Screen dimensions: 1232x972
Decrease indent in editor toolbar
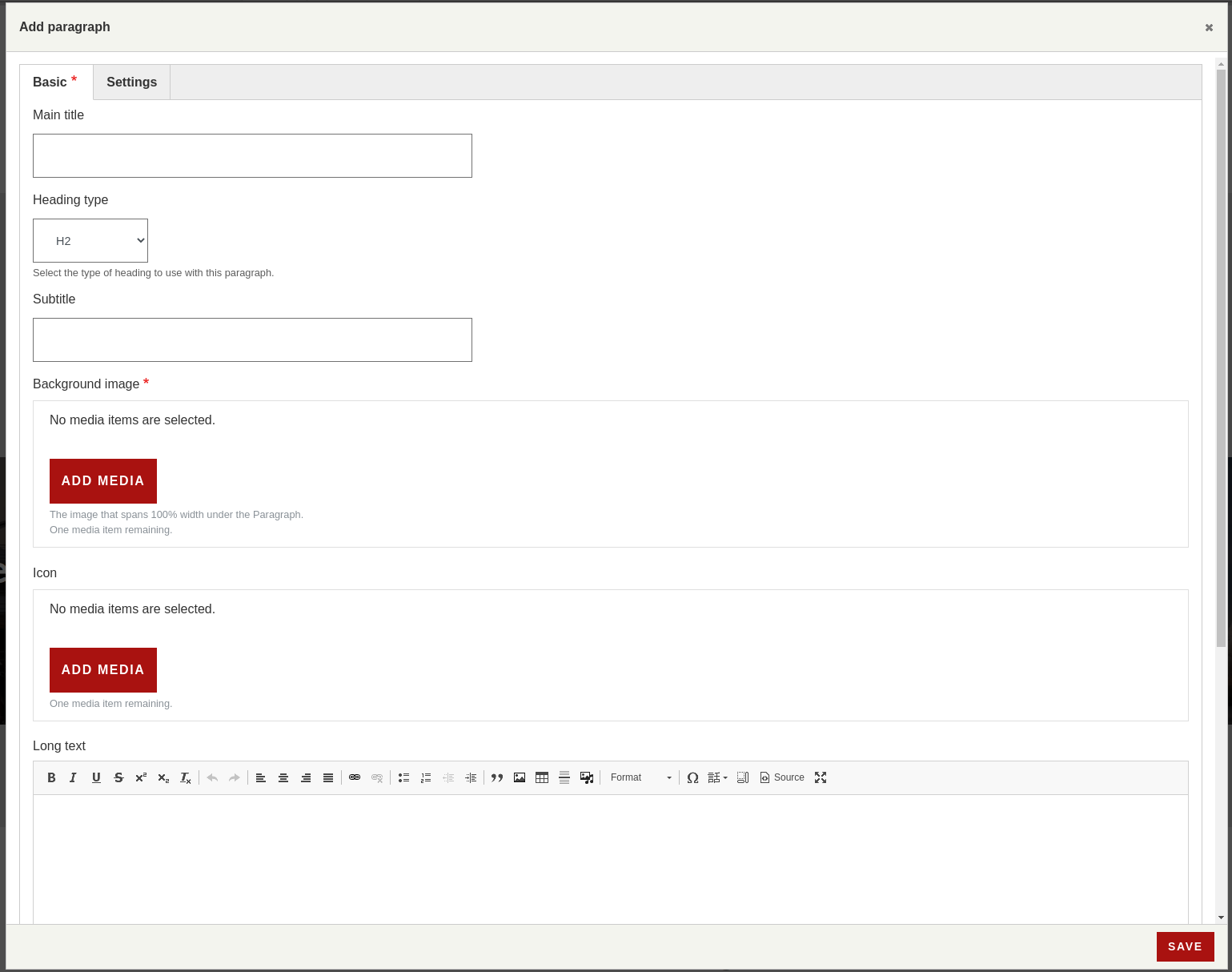[448, 777]
